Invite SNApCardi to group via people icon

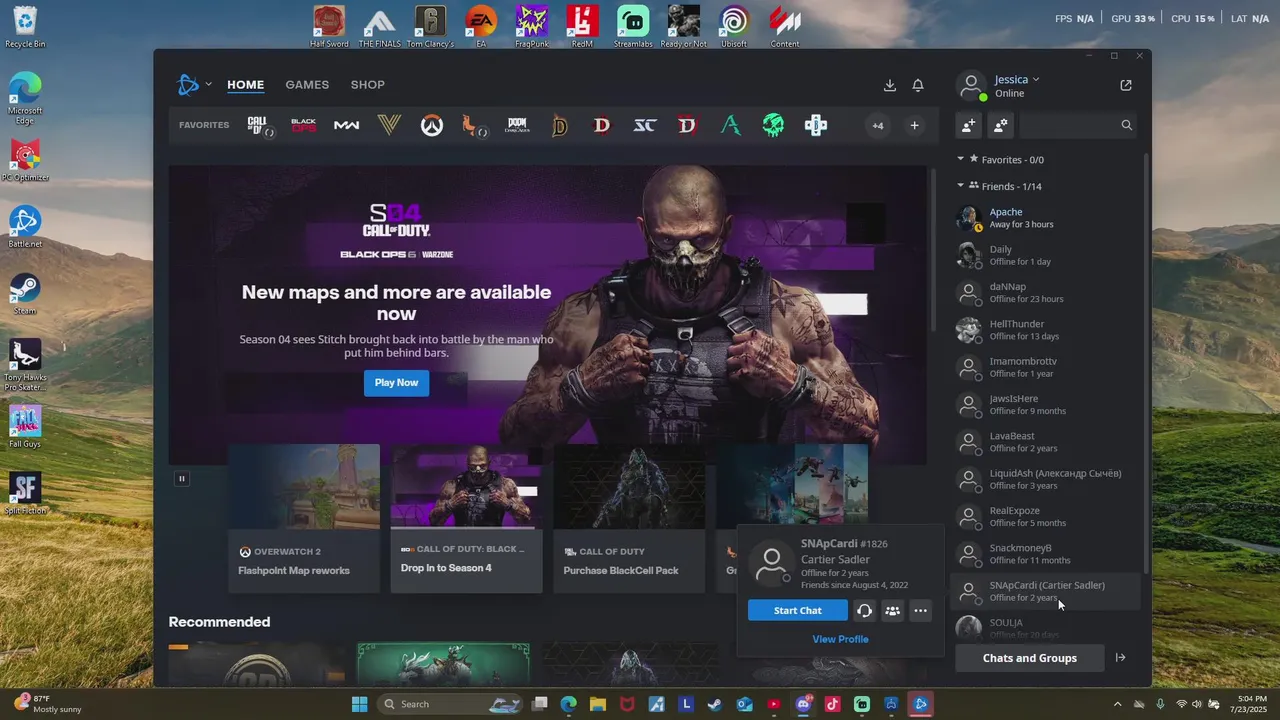tap(893, 611)
